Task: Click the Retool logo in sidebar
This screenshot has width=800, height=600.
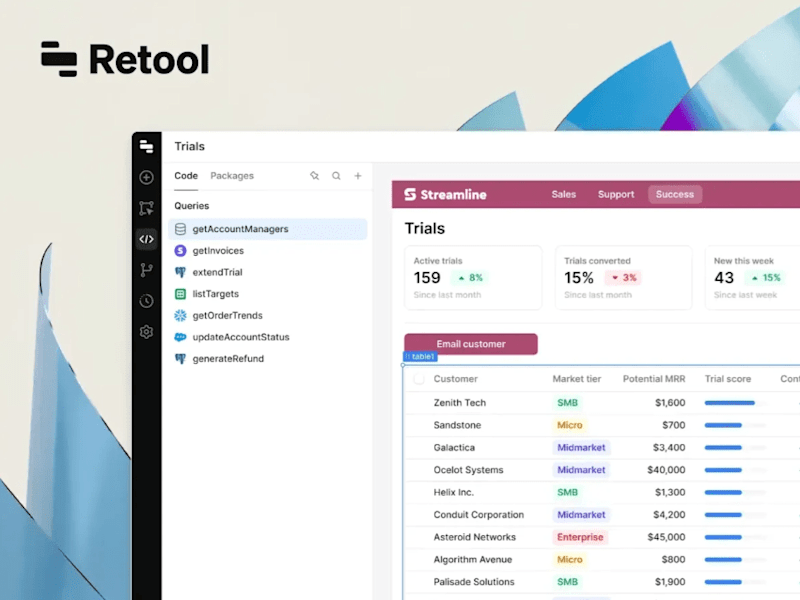Action: (146, 146)
